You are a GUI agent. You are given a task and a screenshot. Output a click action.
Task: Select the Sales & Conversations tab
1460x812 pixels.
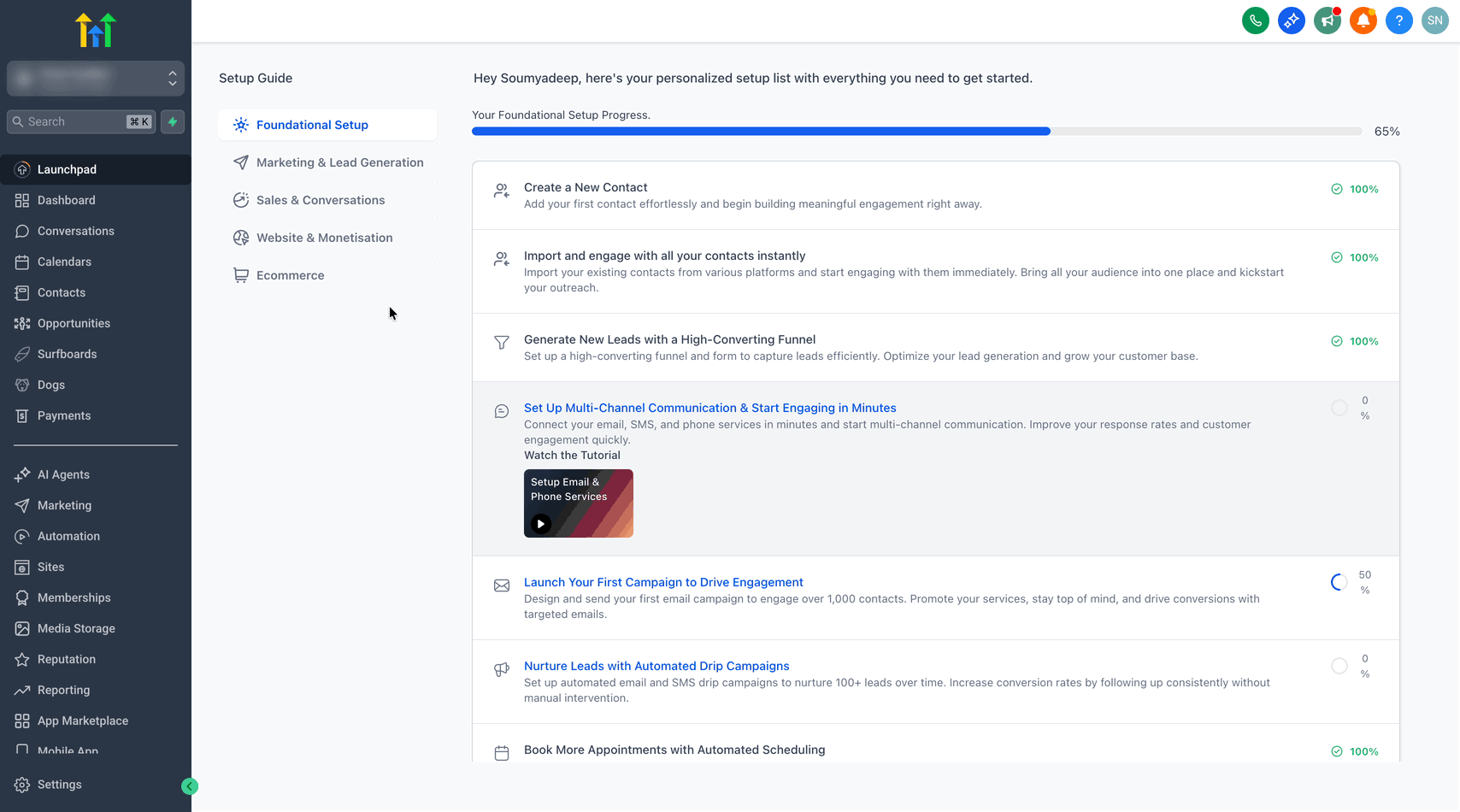(321, 200)
